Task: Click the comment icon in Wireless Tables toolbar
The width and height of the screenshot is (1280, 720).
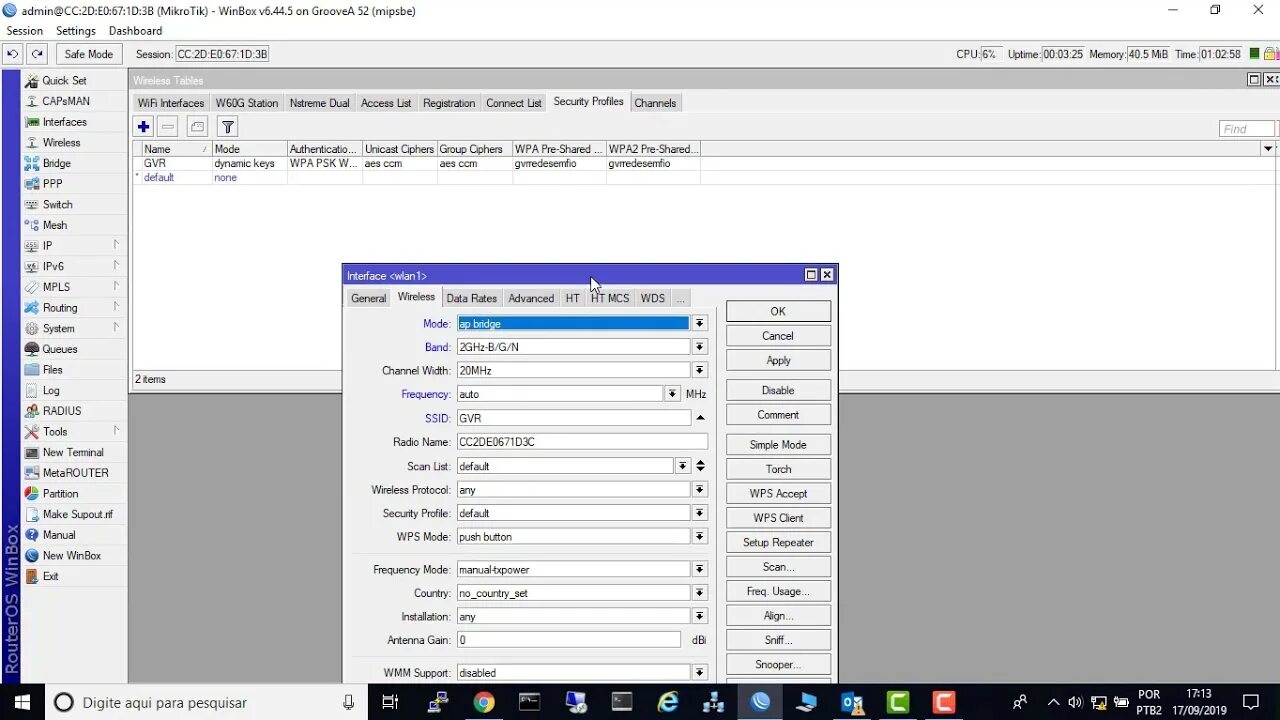Action: (198, 127)
